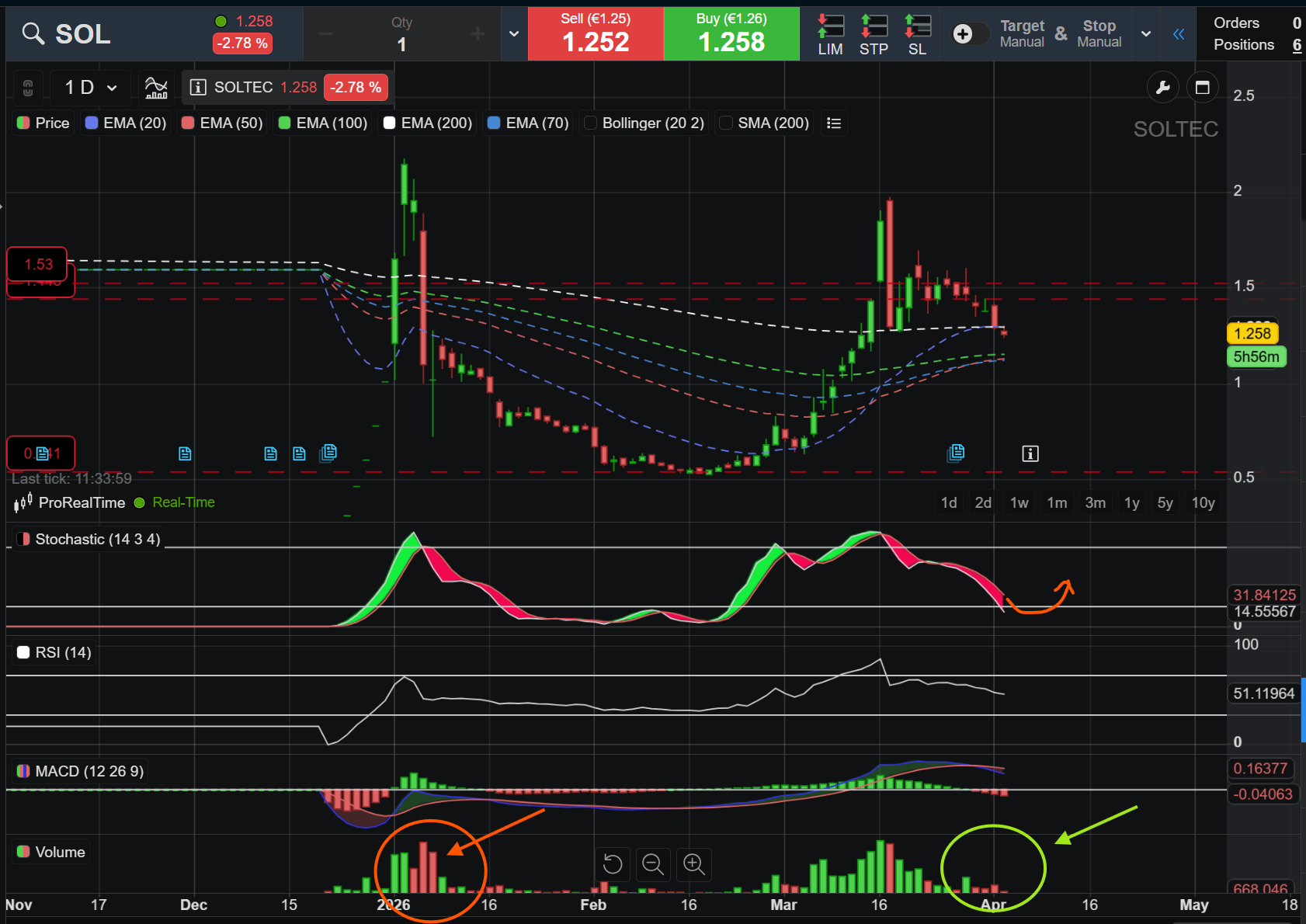Place a LIM limit order
1306x924 pixels.
830,35
